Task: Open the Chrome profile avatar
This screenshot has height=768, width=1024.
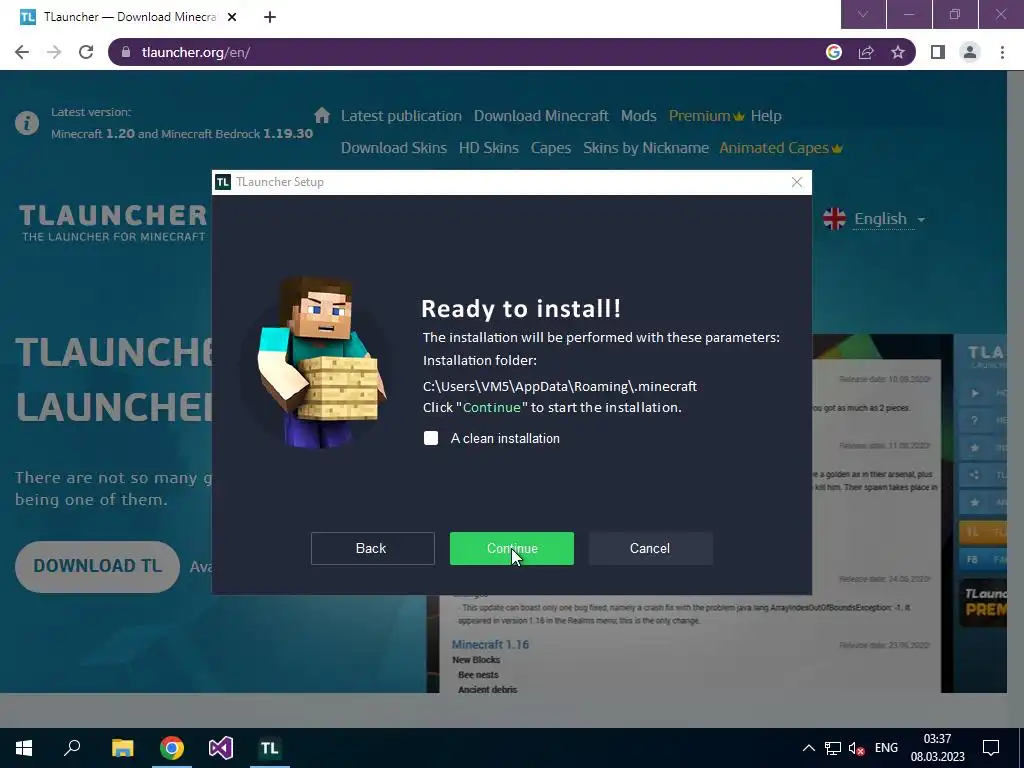Action: click(970, 52)
